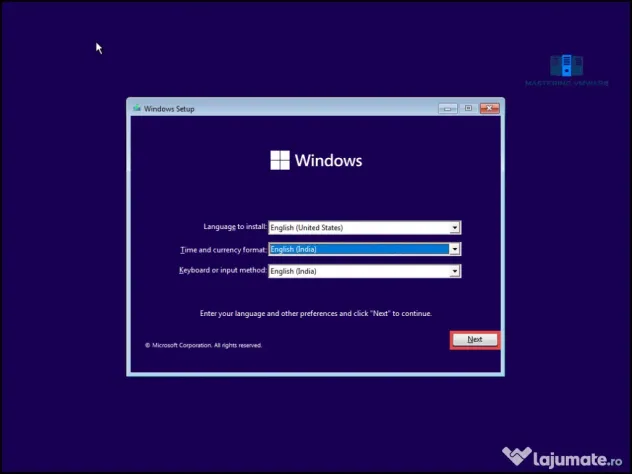Click the Windows logo icon
This screenshot has width=632, height=474.
pos(280,160)
